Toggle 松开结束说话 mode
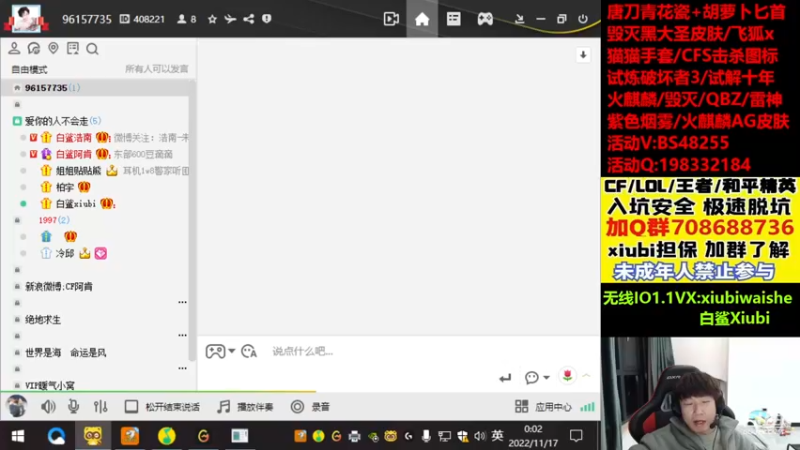 [163, 407]
